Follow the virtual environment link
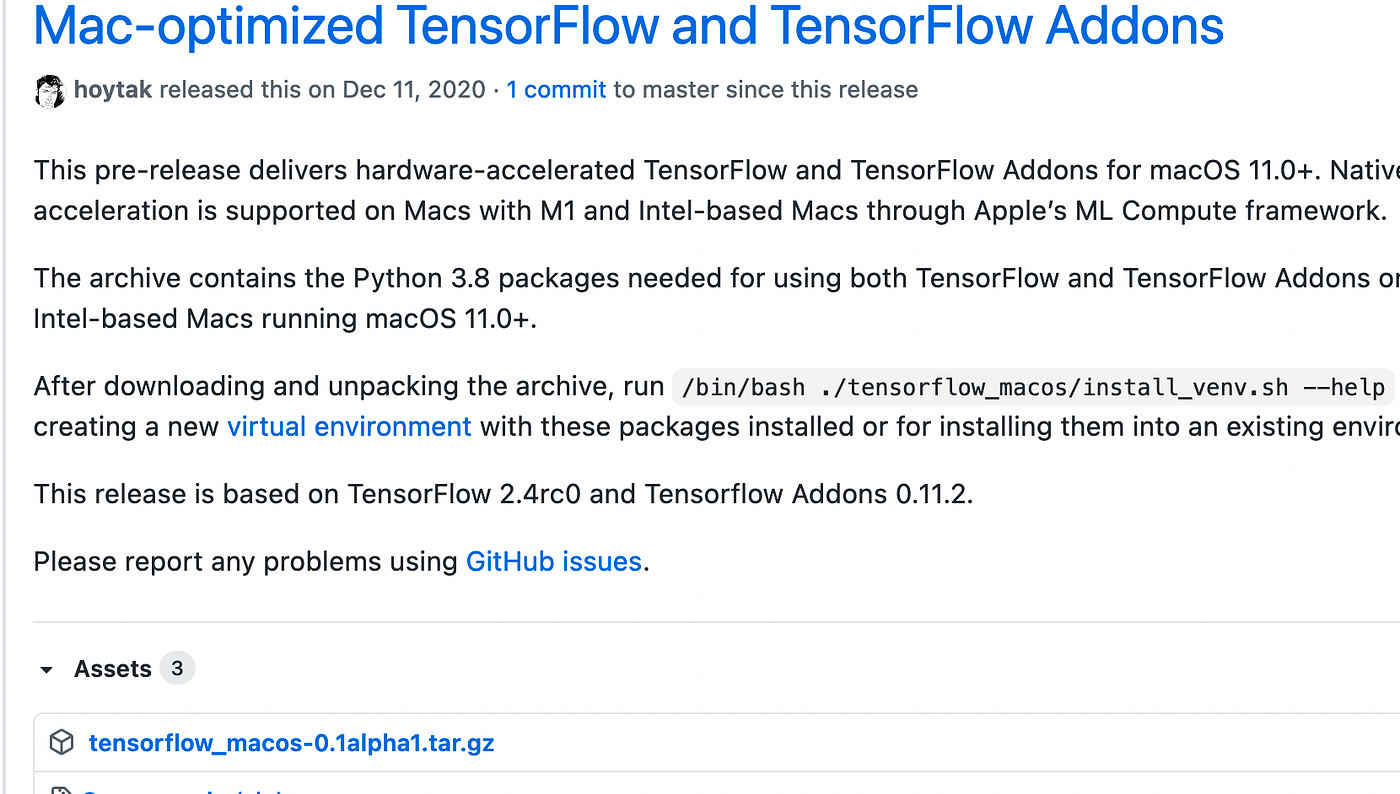This screenshot has height=794, width=1400. tap(349, 427)
